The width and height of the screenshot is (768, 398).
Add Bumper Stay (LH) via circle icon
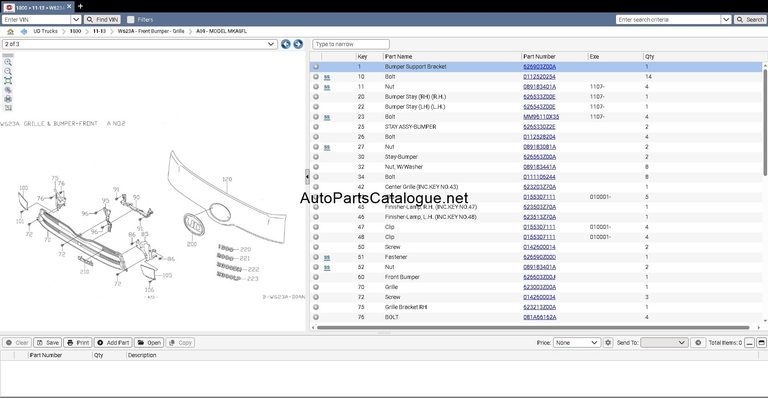click(x=316, y=107)
